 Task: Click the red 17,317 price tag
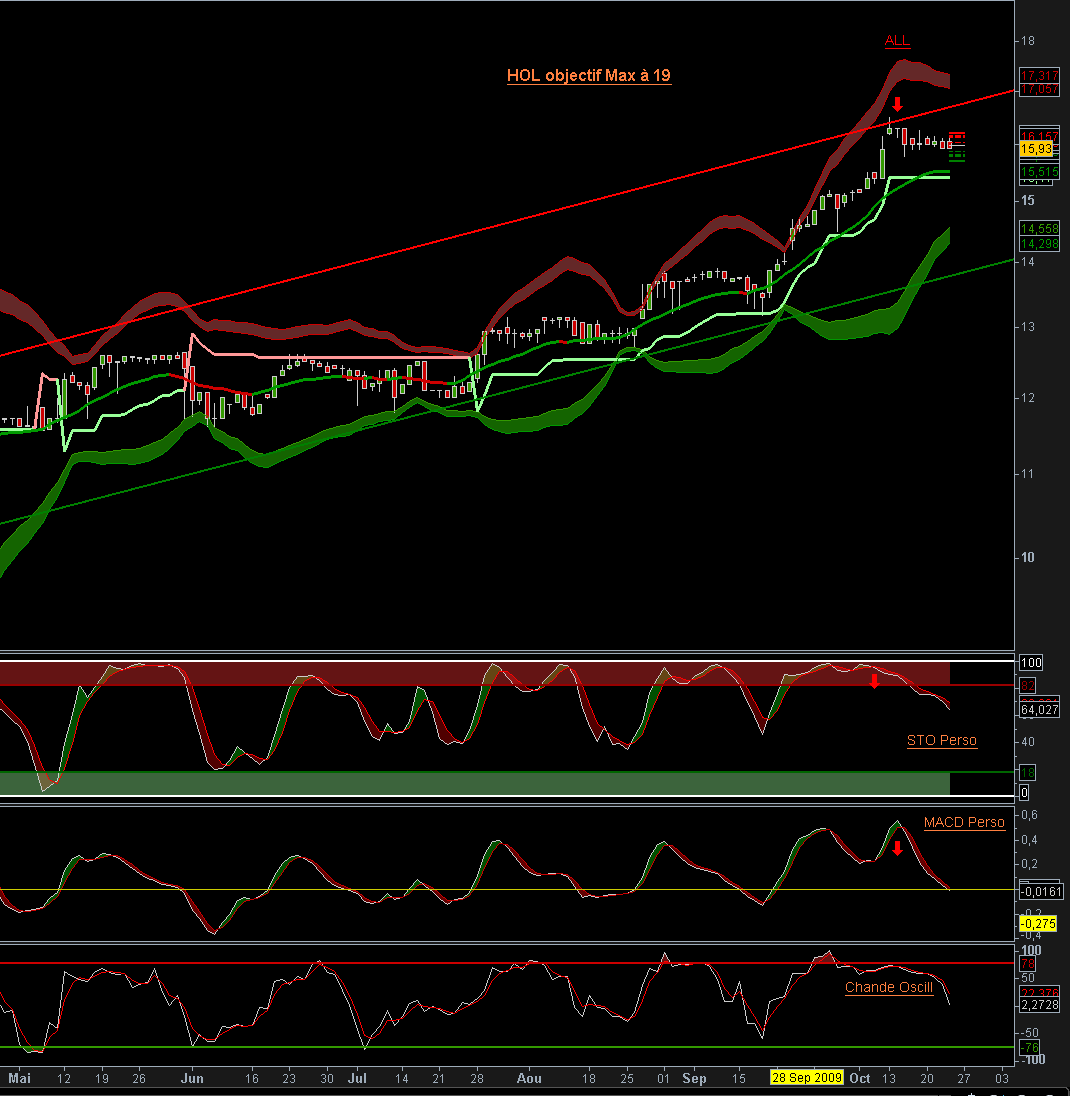[x=1039, y=75]
